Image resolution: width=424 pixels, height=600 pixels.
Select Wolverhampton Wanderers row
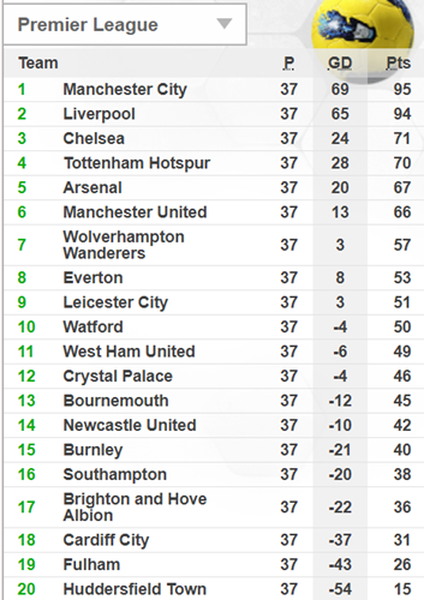click(214, 245)
